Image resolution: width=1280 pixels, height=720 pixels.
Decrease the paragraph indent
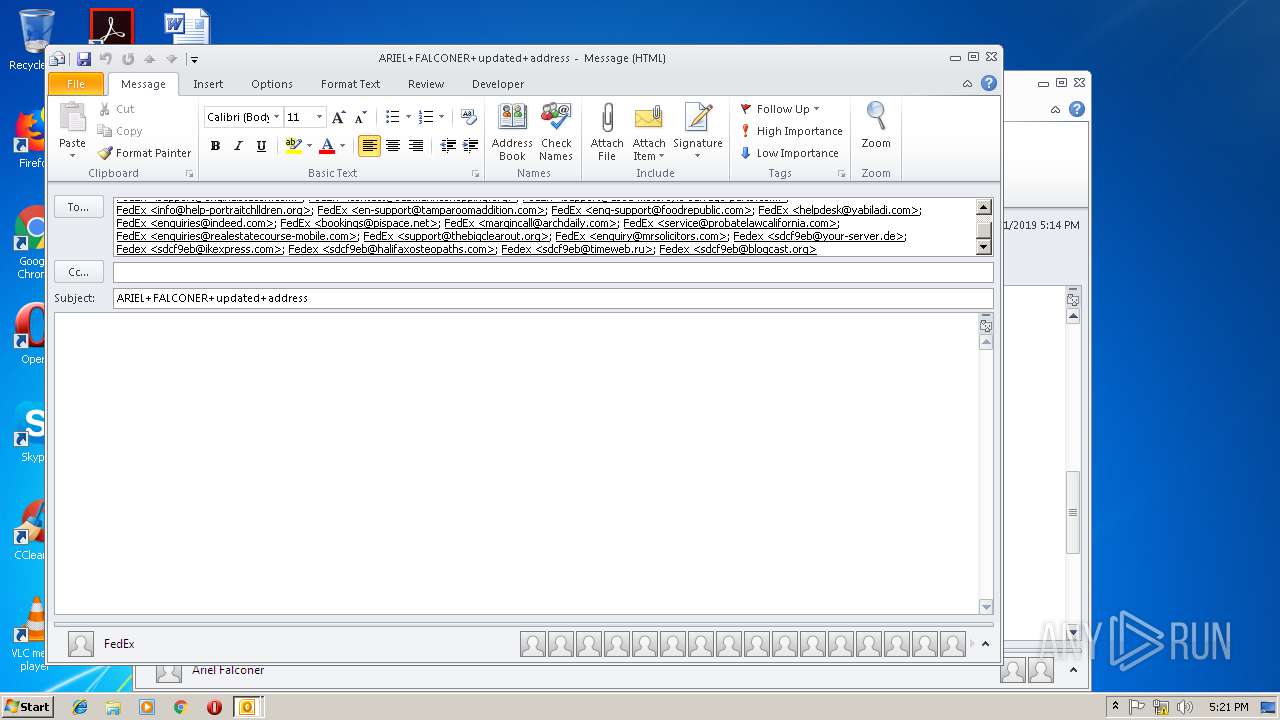pyautogui.click(x=448, y=146)
